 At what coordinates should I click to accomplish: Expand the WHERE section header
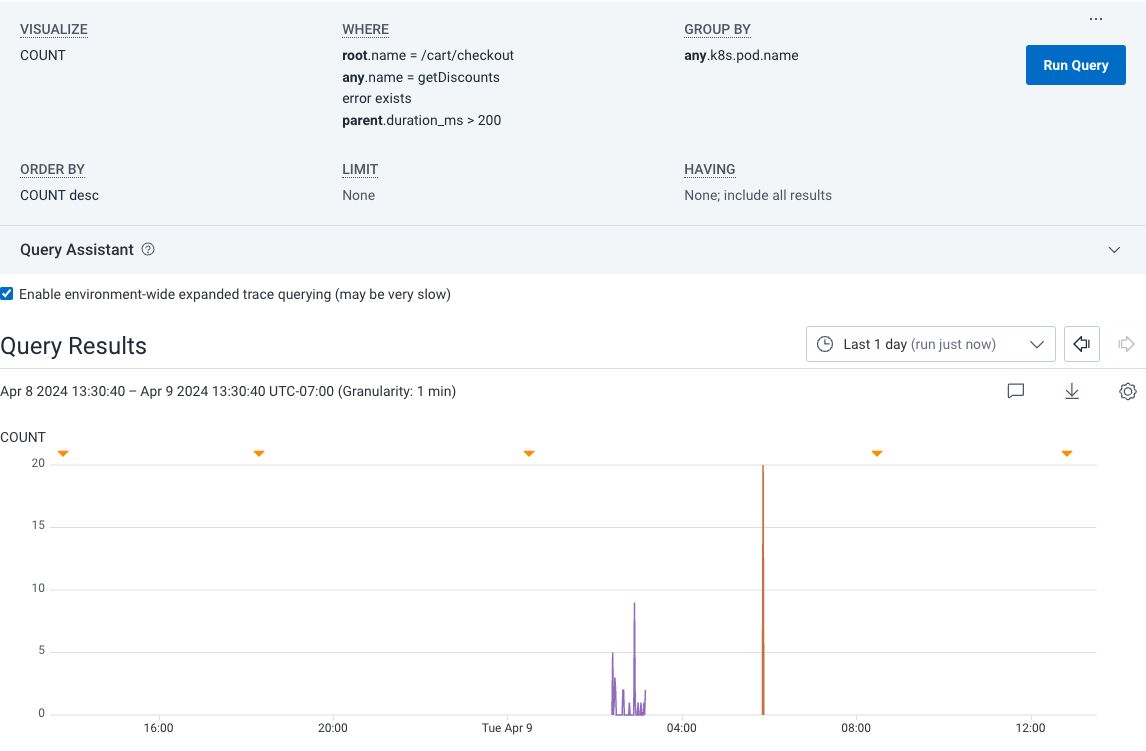365,29
